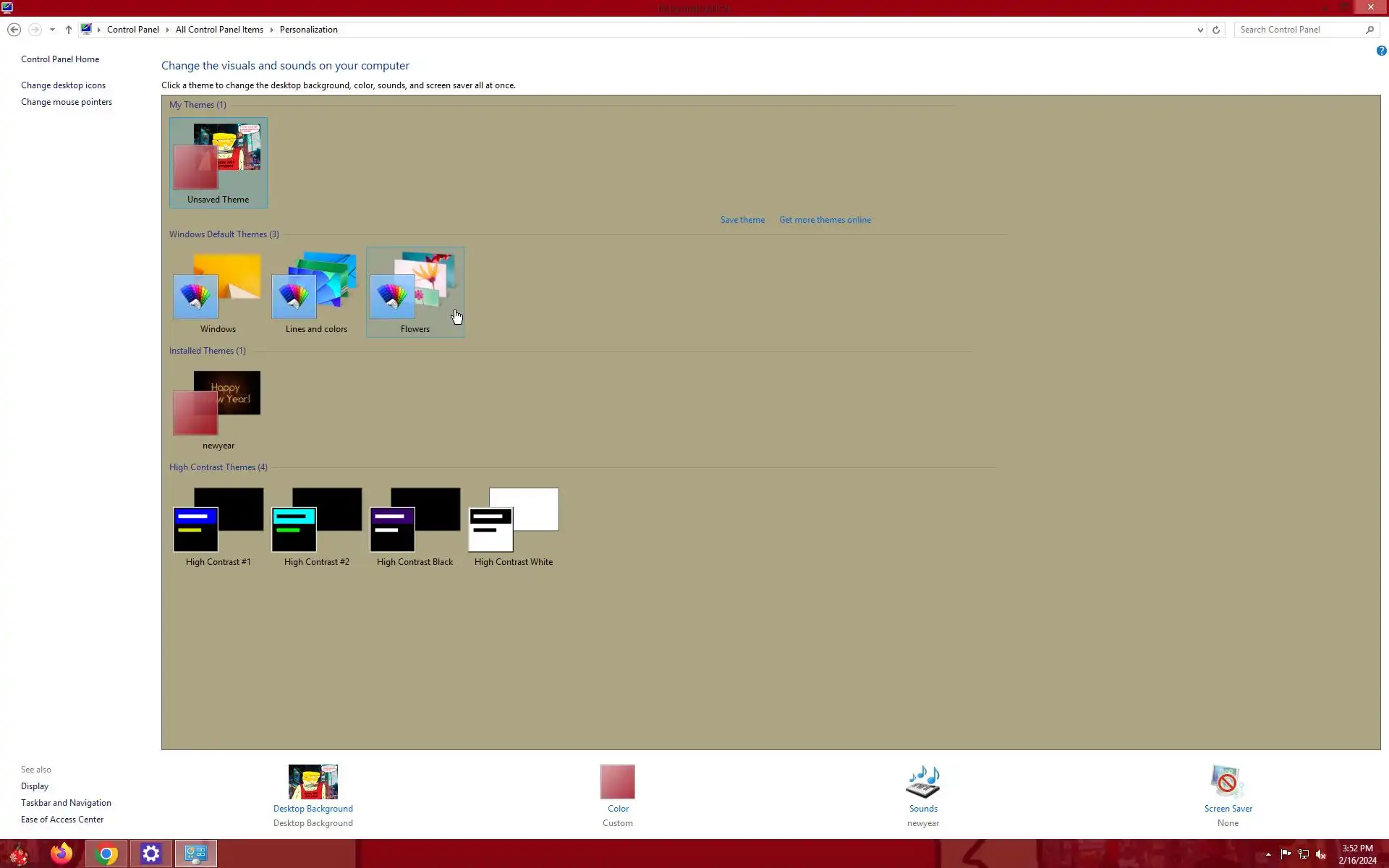1389x868 pixels.
Task: Click Control Panel breadcrumb item
Action: click(x=132, y=30)
